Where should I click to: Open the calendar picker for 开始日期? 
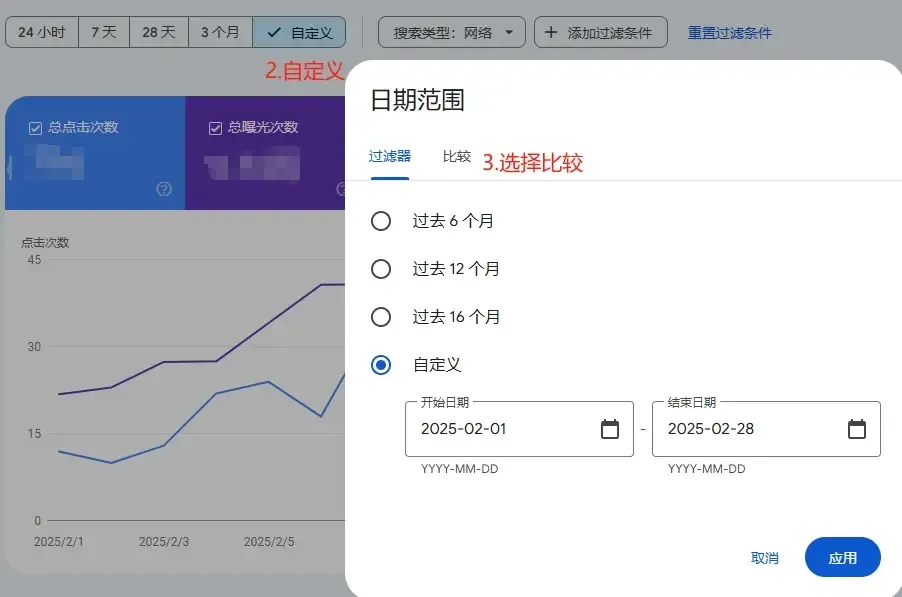(610, 428)
